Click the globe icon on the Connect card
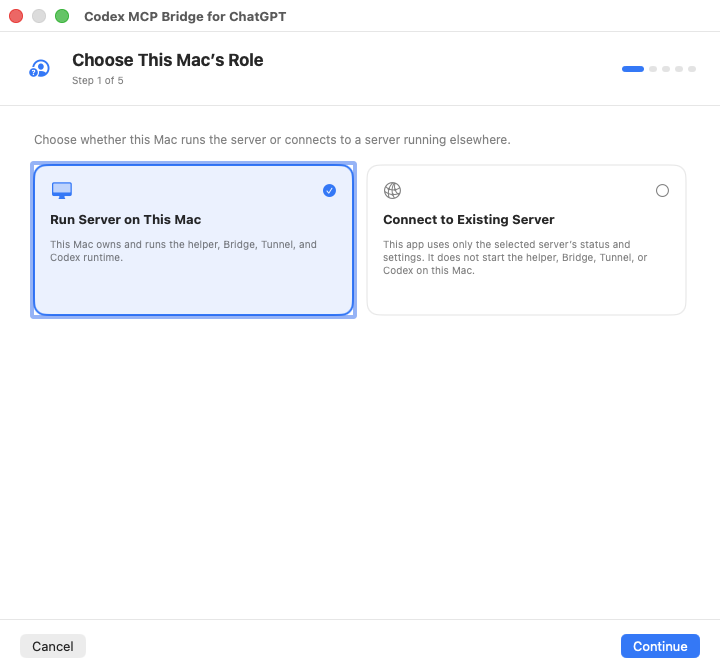720x672 pixels. pyautogui.click(x=392, y=190)
